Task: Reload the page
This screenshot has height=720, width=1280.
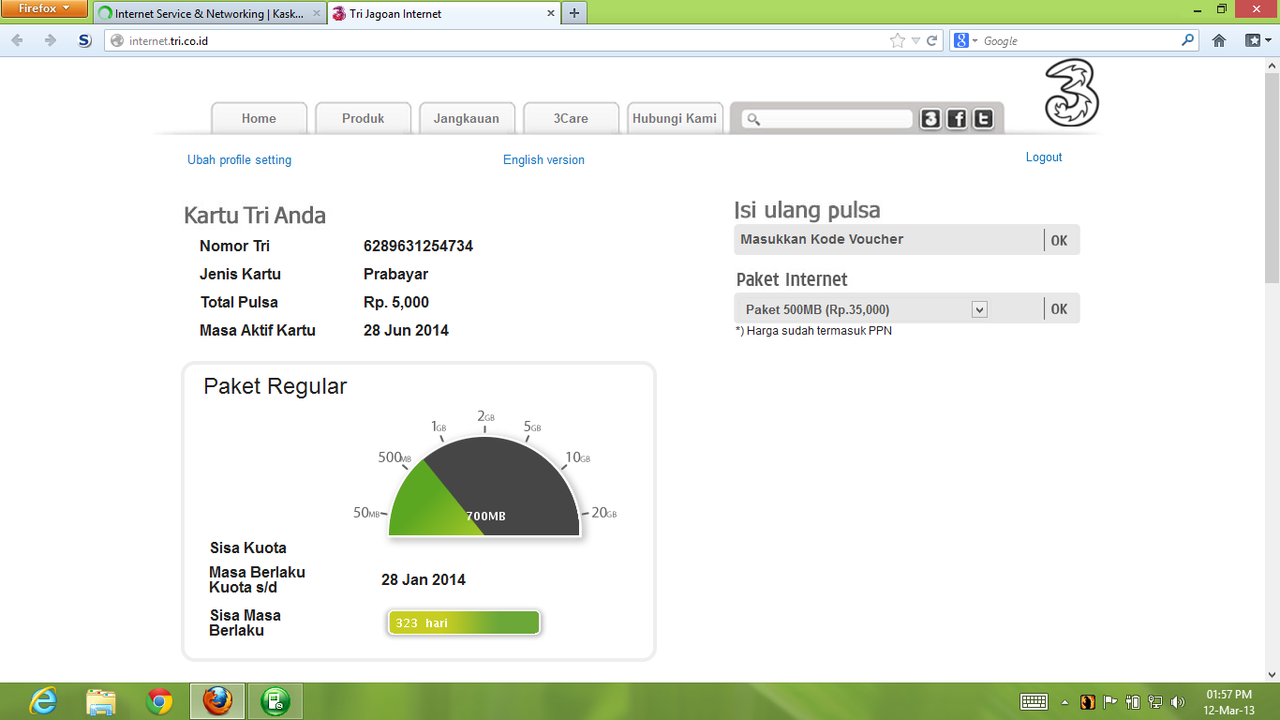Action: (932, 41)
